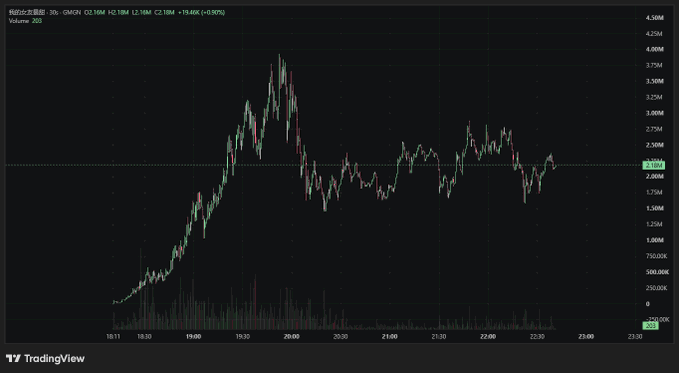
Task: Click the TradingView logo icon
Action: (x=13, y=359)
